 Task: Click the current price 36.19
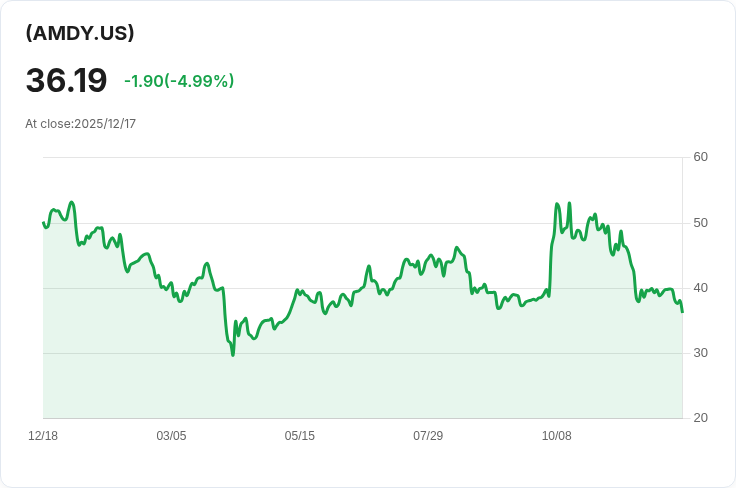(66, 80)
